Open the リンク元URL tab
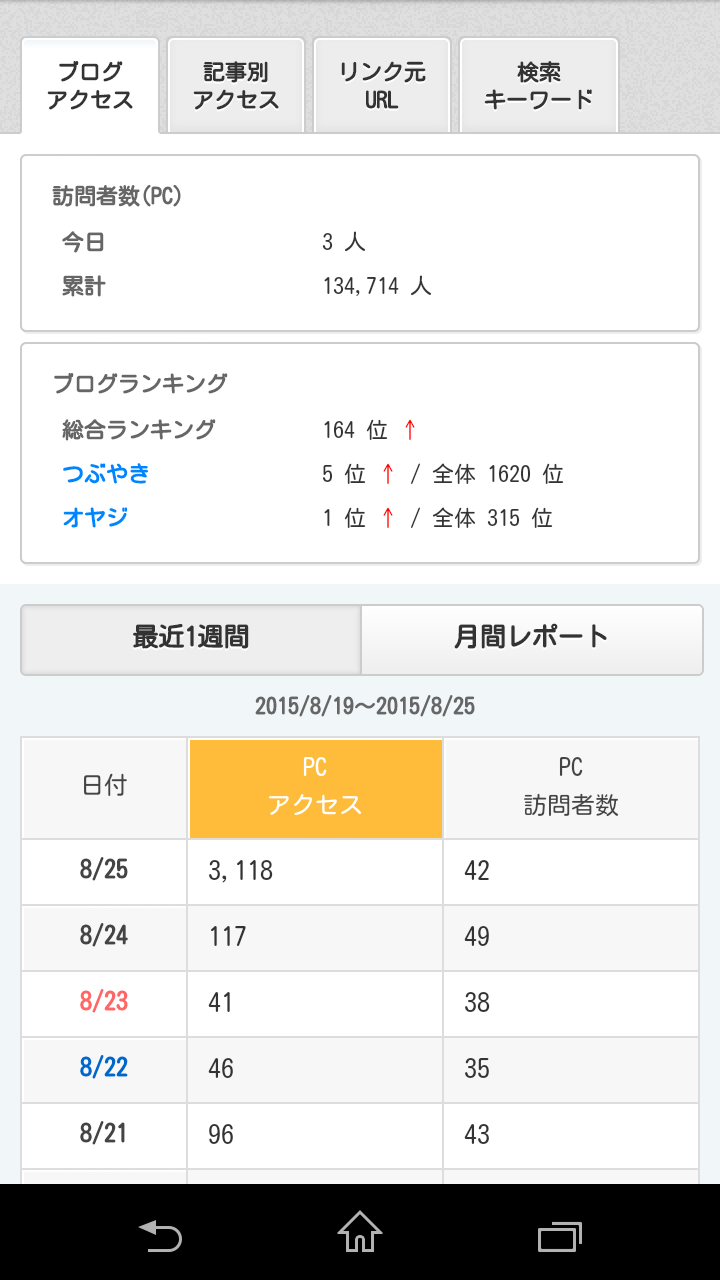720x1280 pixels. pyautogui.click(x=382, y=86)
